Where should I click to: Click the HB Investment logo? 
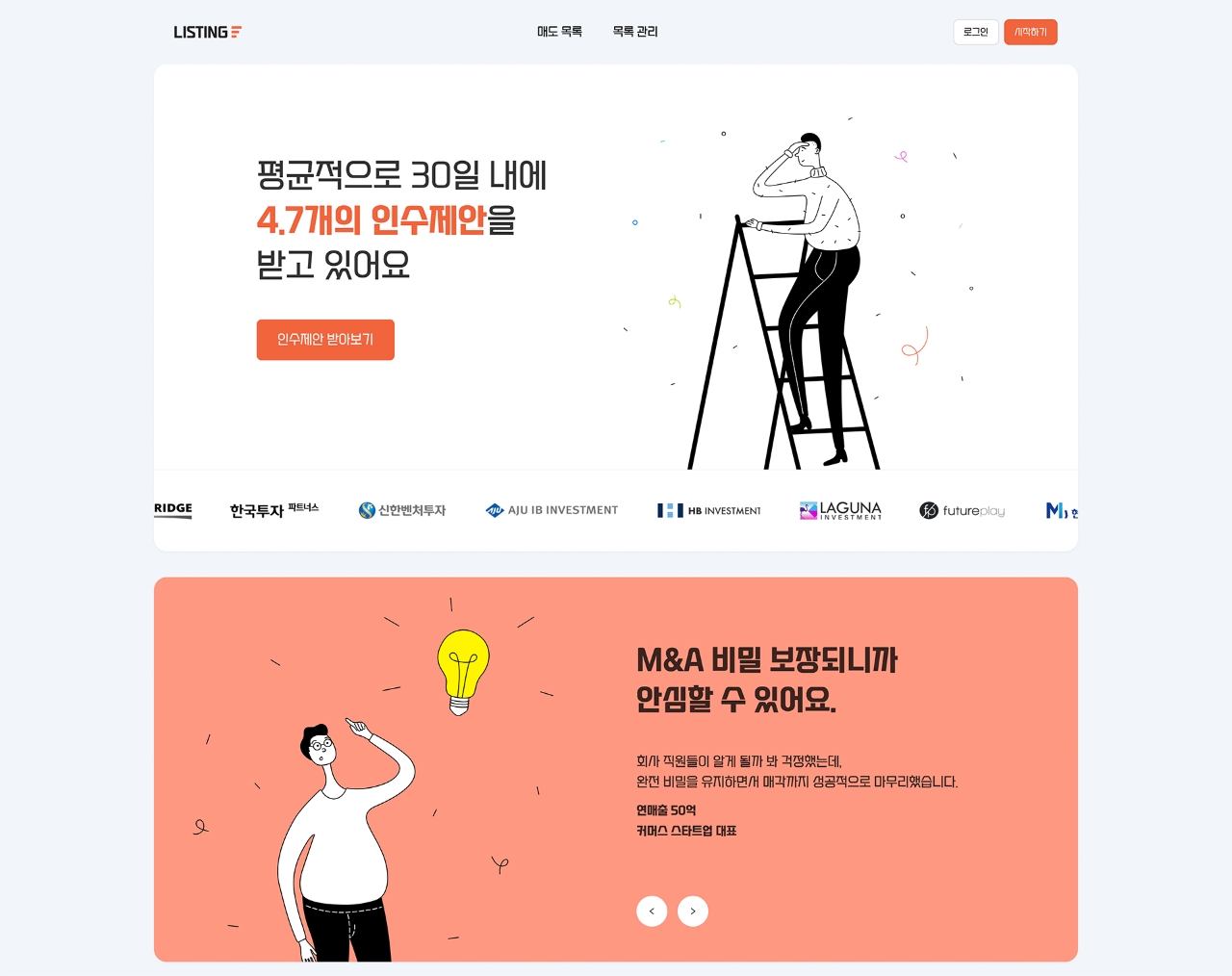[709, 510]
